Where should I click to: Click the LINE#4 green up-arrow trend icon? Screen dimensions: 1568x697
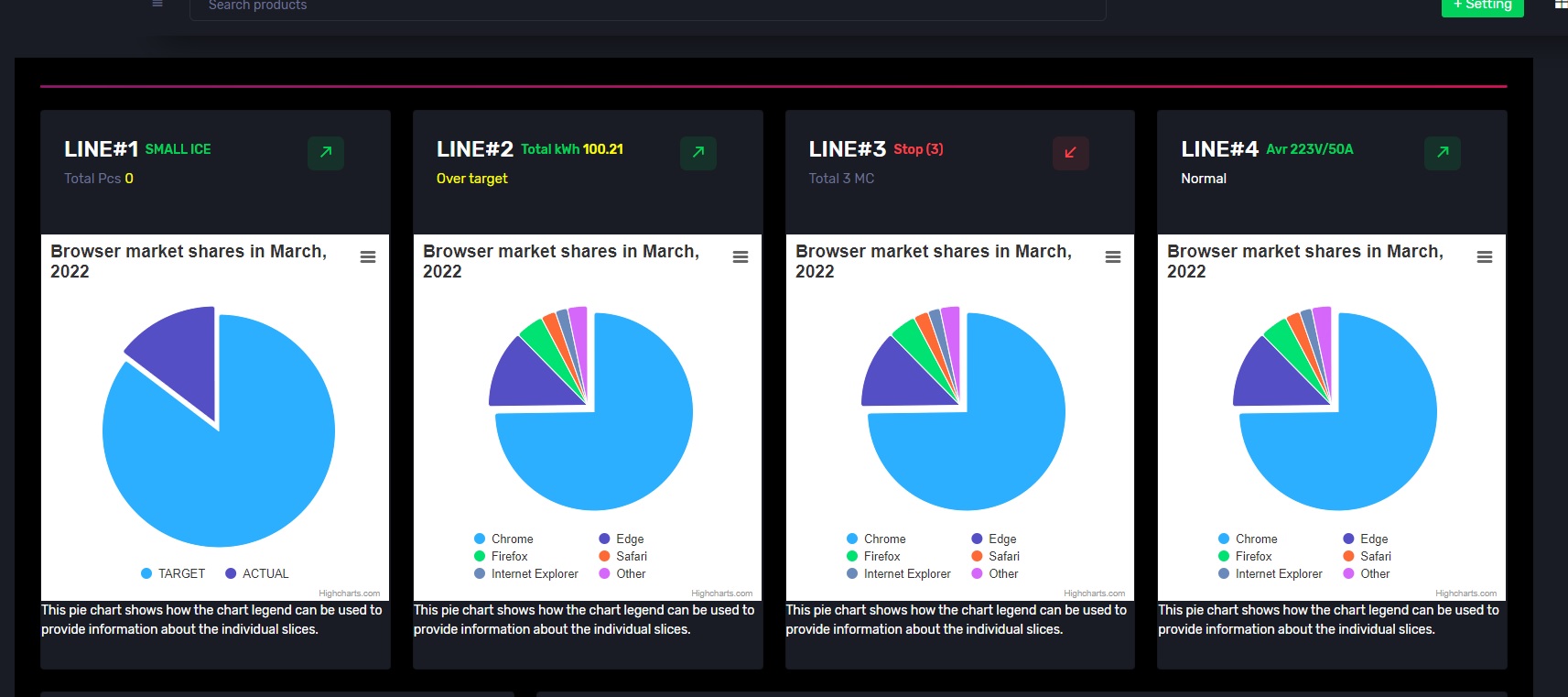tap(1442, 153)
